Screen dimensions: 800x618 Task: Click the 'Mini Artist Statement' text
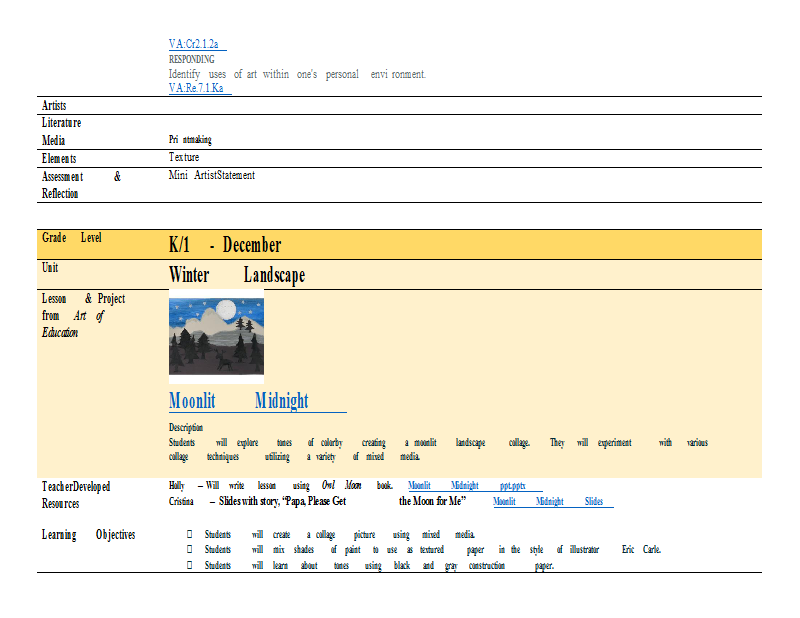[x=212, y=175]
